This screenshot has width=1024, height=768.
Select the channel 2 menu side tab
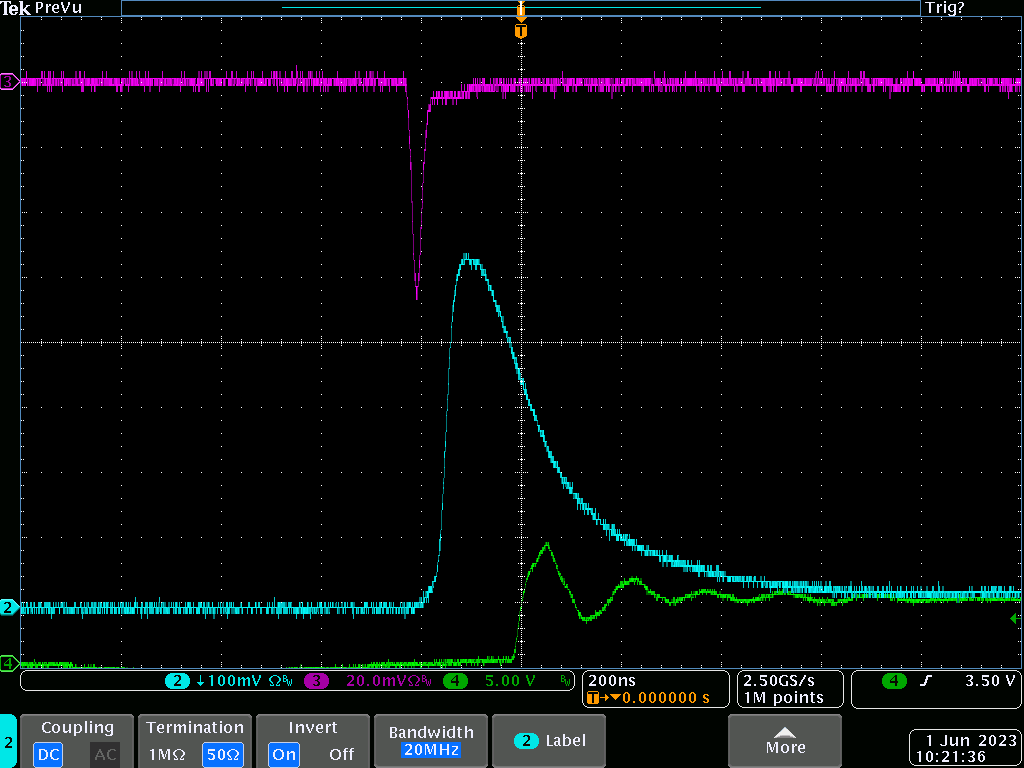coord(8,741)
